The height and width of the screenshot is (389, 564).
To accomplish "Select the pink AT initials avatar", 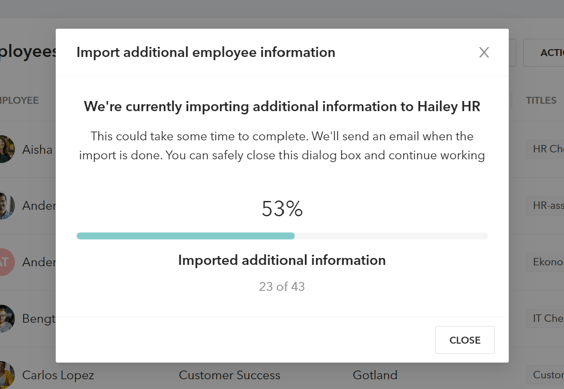I will [6, 262].
